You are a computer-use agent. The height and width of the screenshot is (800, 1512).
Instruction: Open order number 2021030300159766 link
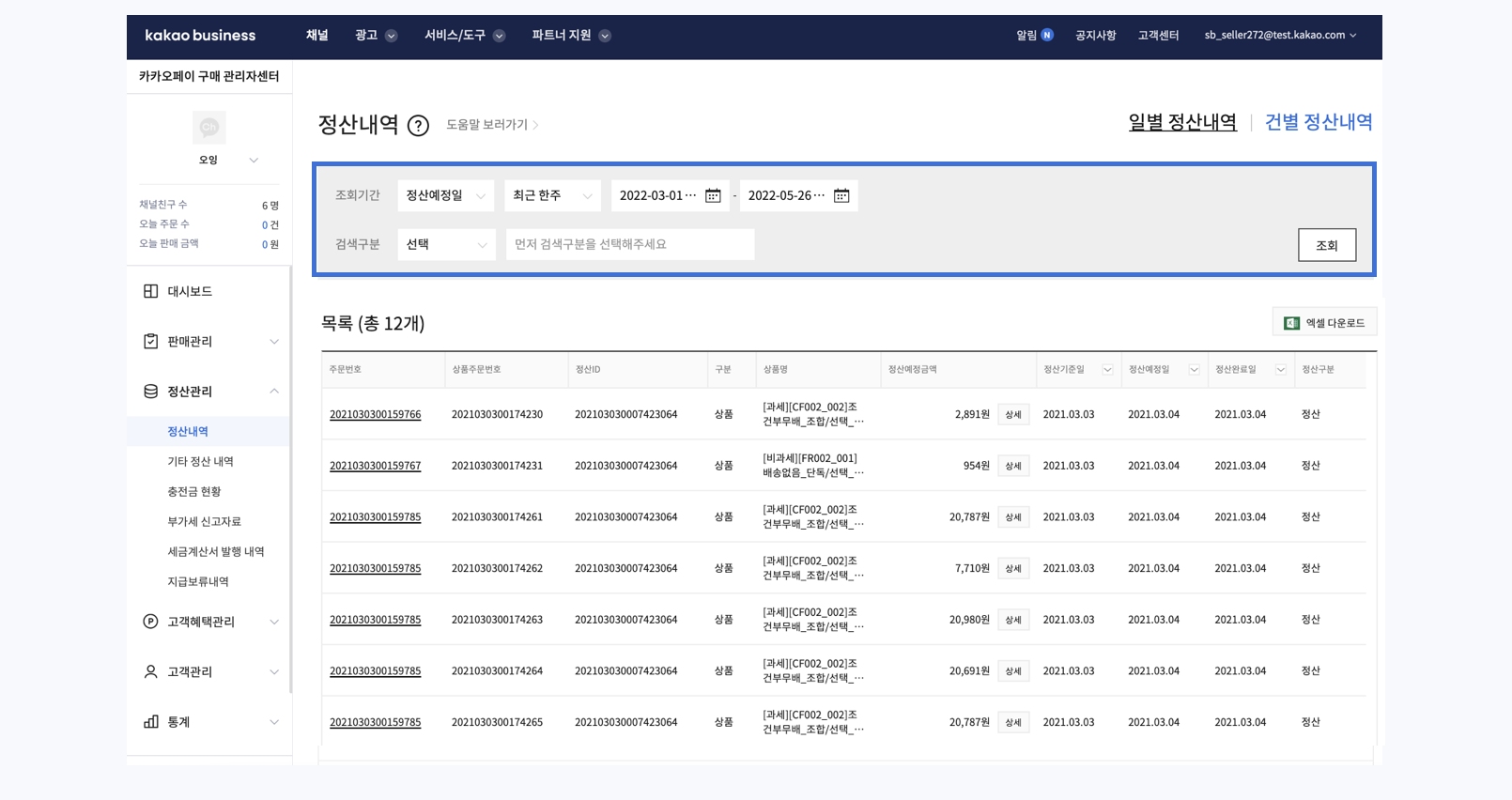coord(375,414)
